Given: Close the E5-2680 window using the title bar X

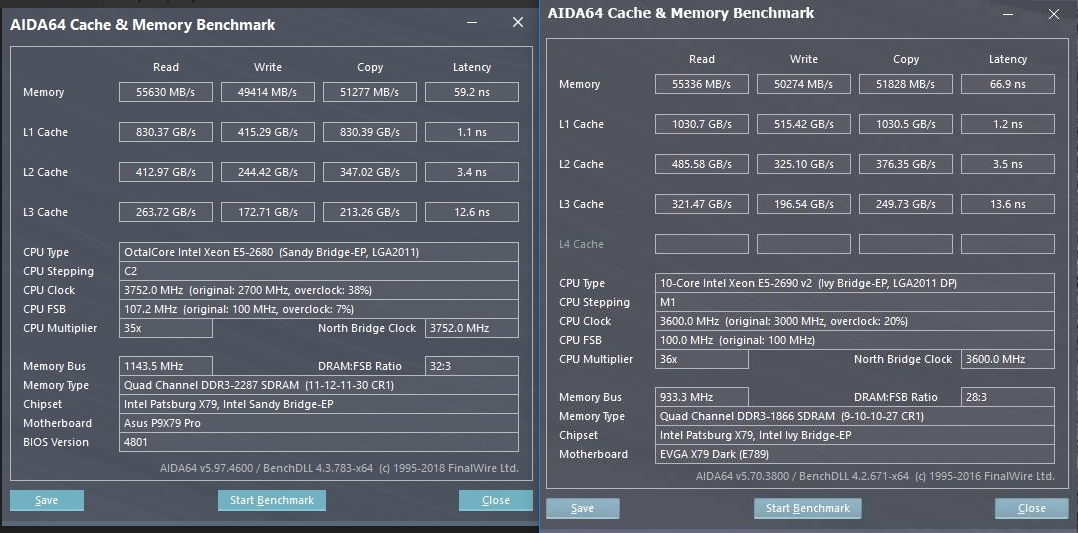Looking at the screenshot, I should 517,23.
